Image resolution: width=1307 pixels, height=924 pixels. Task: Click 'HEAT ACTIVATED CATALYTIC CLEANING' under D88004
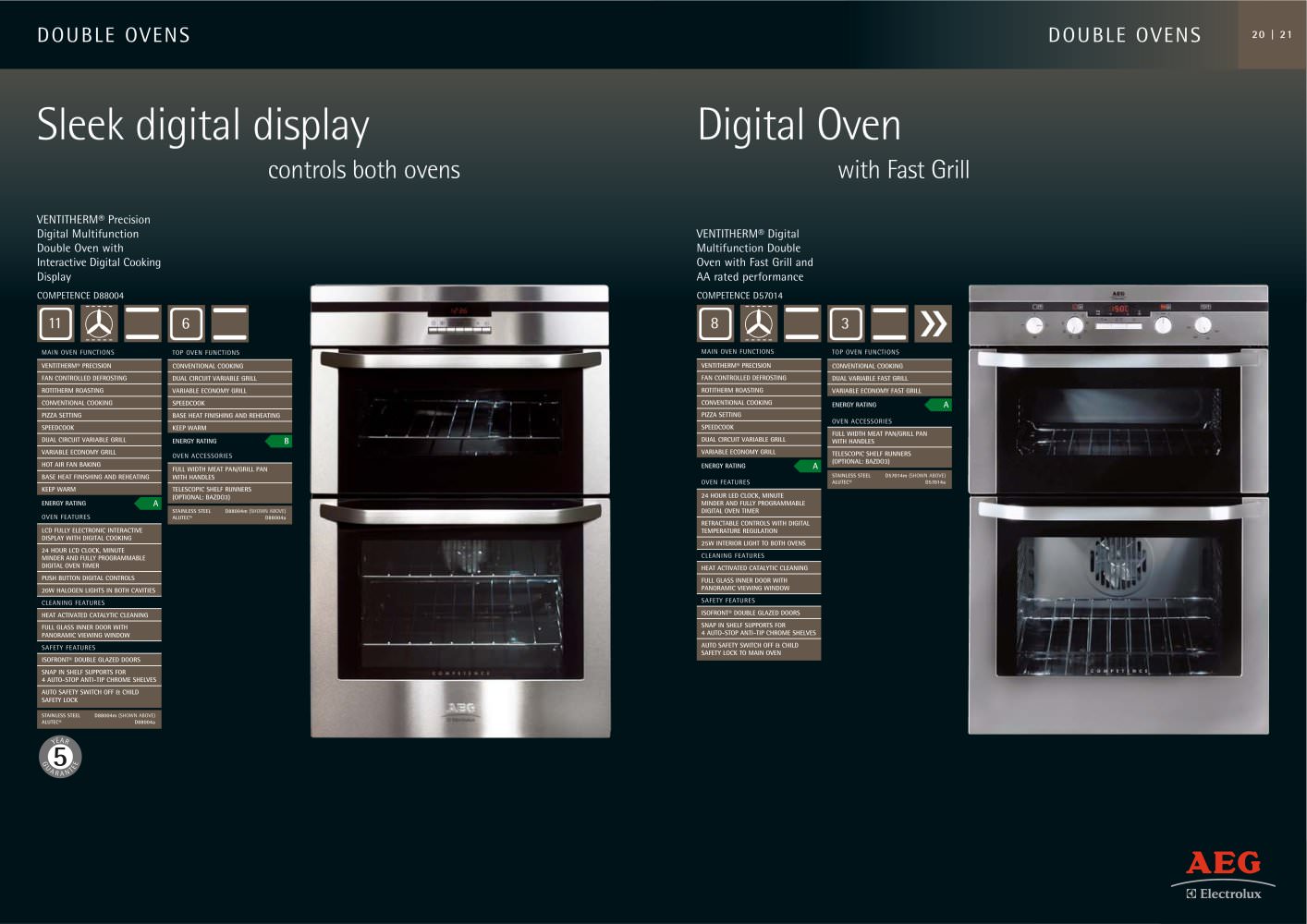coord(99,615)
